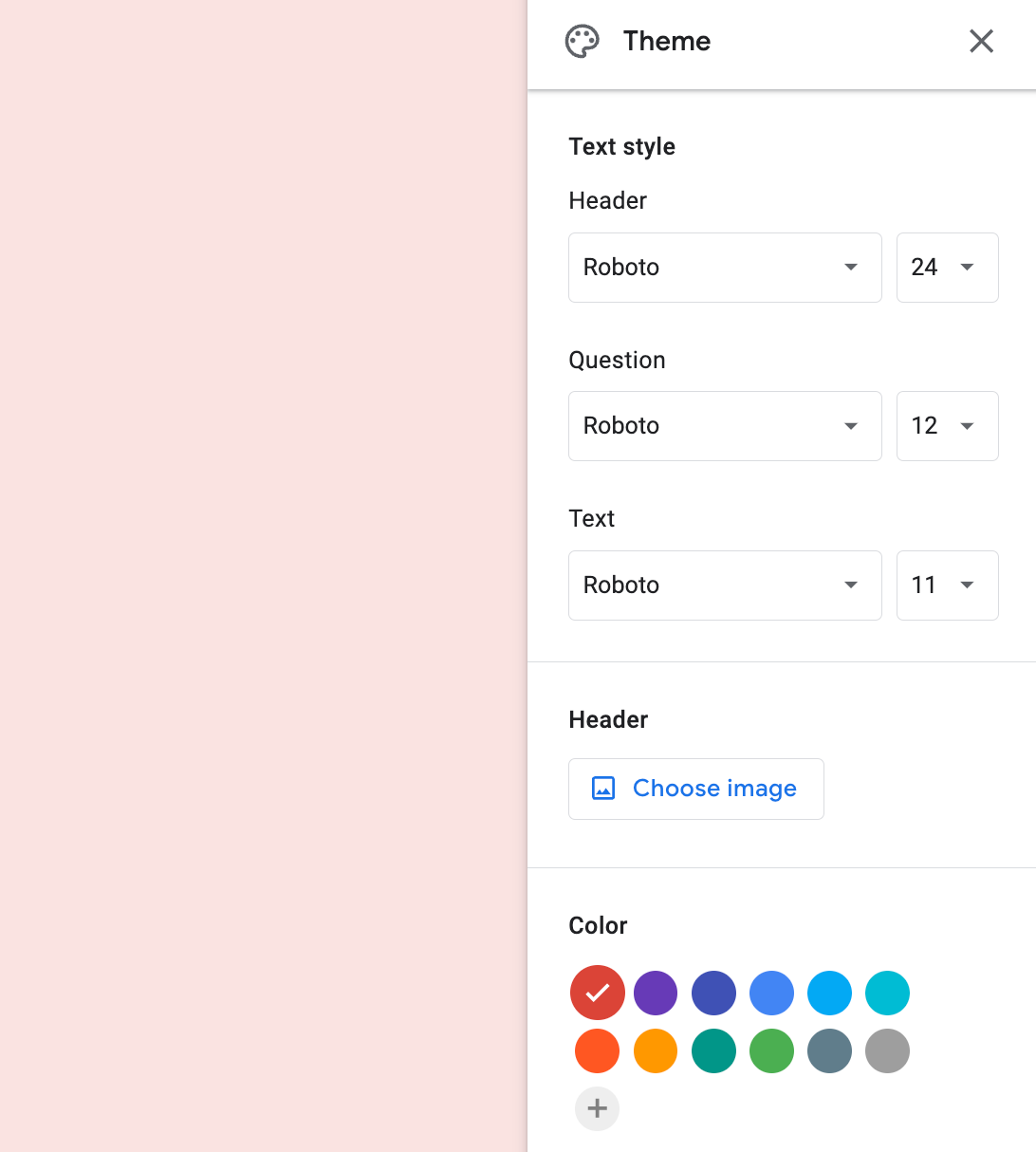Click the Choose image button
Viewport: 1036px width, 1152px height.
[696, 789]
